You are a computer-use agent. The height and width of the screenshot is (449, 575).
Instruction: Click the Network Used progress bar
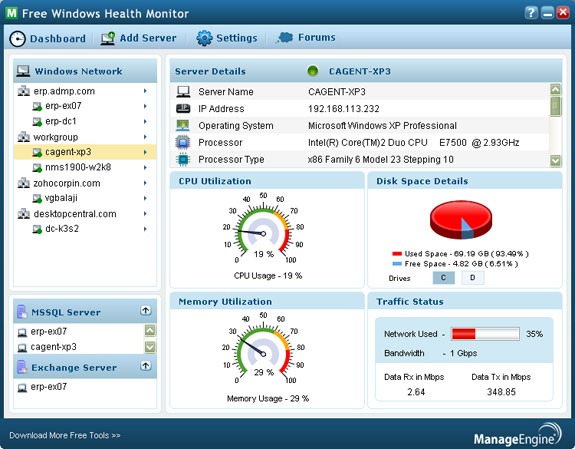click(x=485, y=334)
